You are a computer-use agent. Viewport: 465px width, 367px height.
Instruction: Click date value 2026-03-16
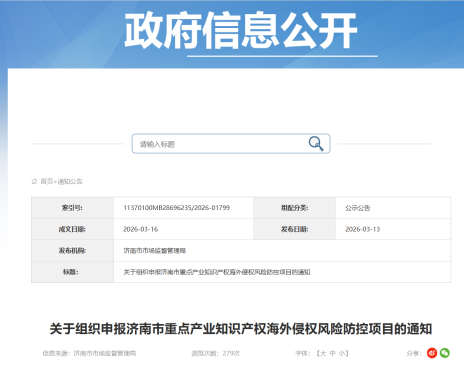pos(141,229)
